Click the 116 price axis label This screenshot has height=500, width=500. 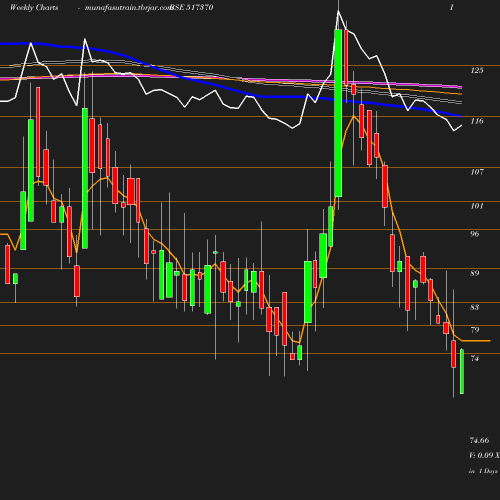click(477, 121)
